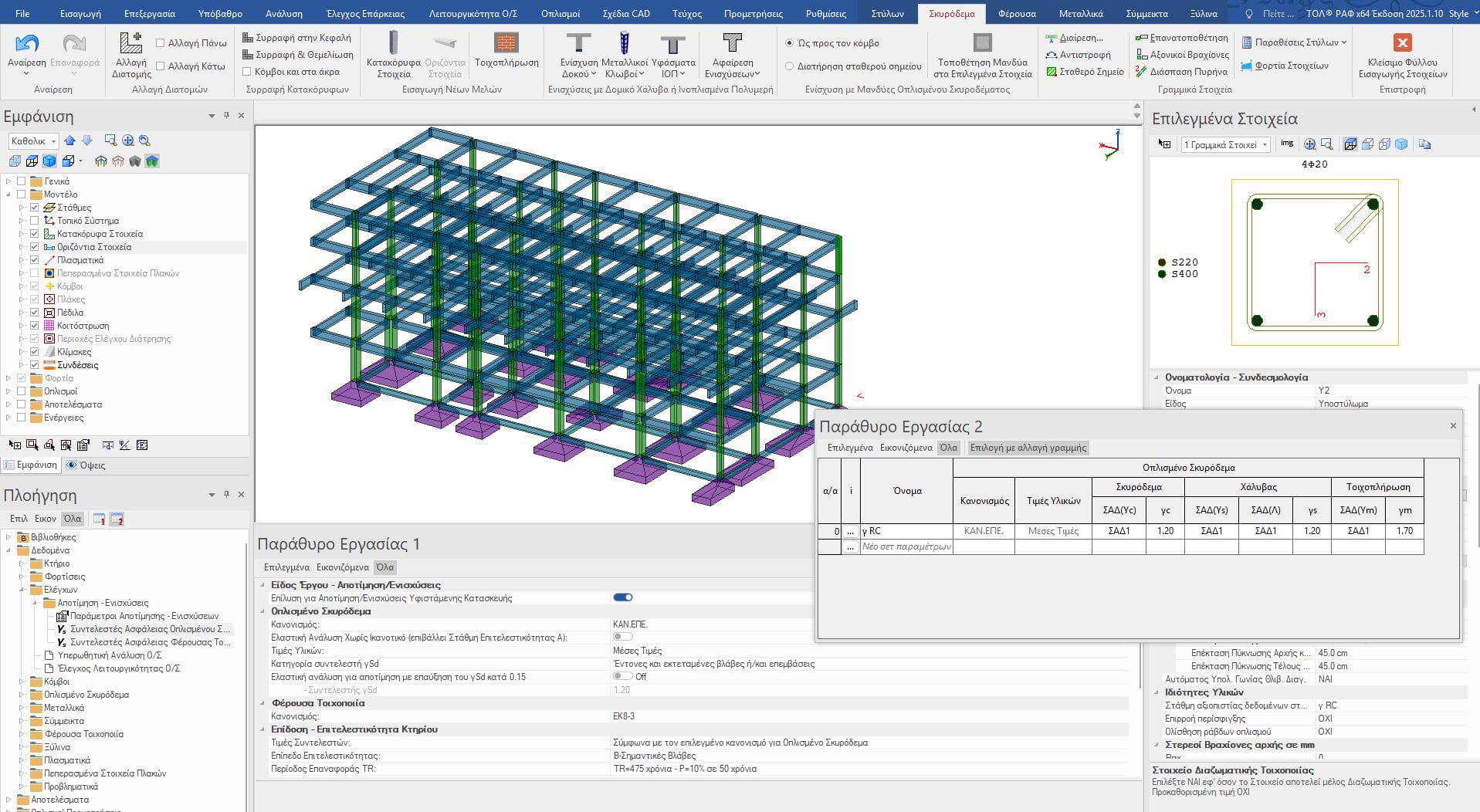This screenshot has width=1480, height=812.
Task: Click the Αφαίρεση Ενισχύσεων icon
Action: pos(732,43)
